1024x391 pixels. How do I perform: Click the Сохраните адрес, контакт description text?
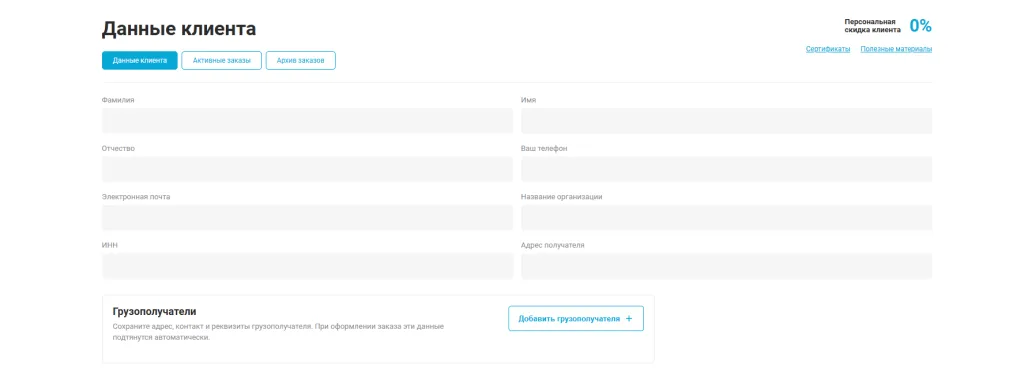[x=278, y=332]
